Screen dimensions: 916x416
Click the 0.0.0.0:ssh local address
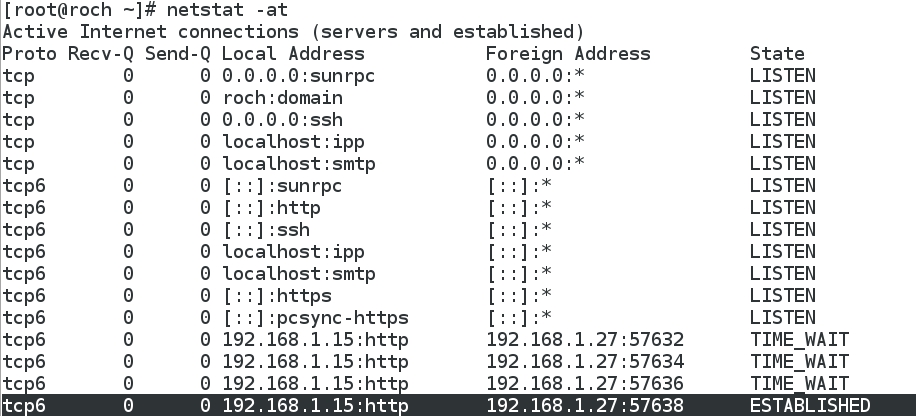tap(282, 120)
